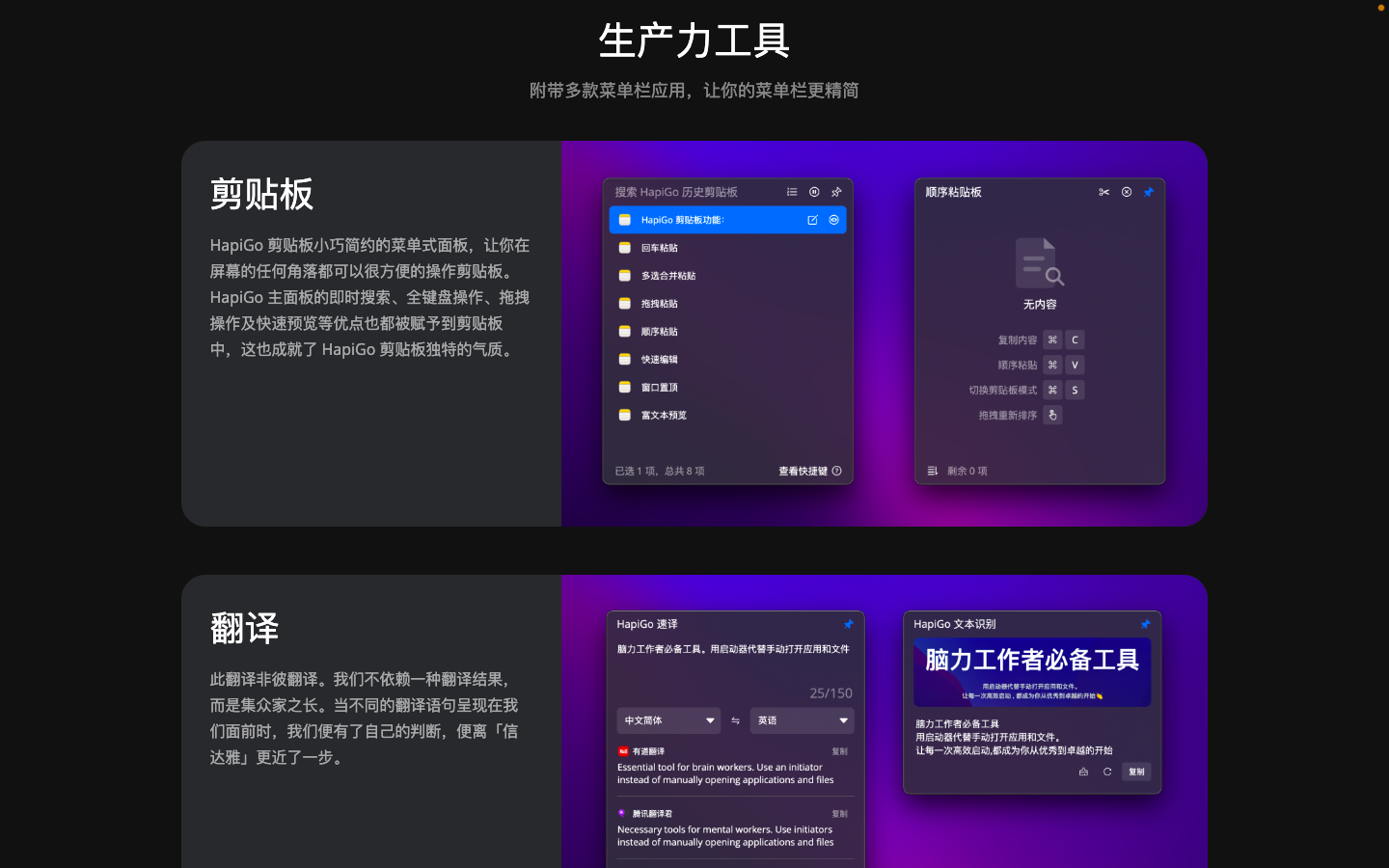Open the 中文简体 source language dropdown
Image resolution: width=1389 pixels, height=868 pixels.
tap(668, 720)
